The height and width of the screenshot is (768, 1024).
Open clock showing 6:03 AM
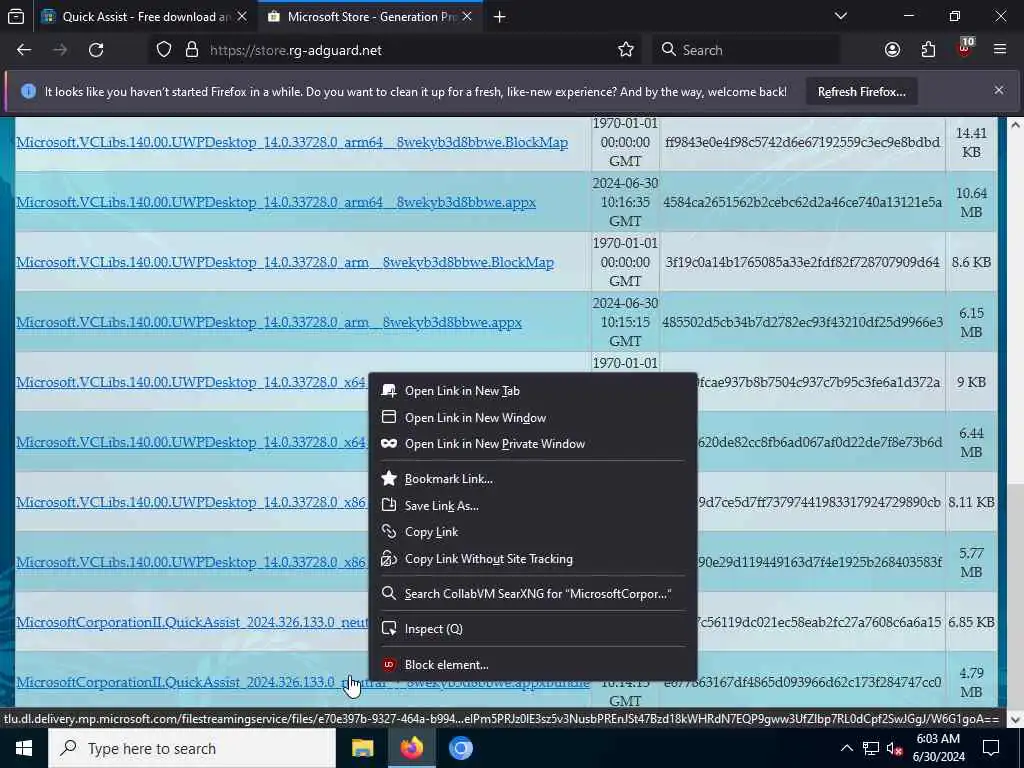click(940, 748)
